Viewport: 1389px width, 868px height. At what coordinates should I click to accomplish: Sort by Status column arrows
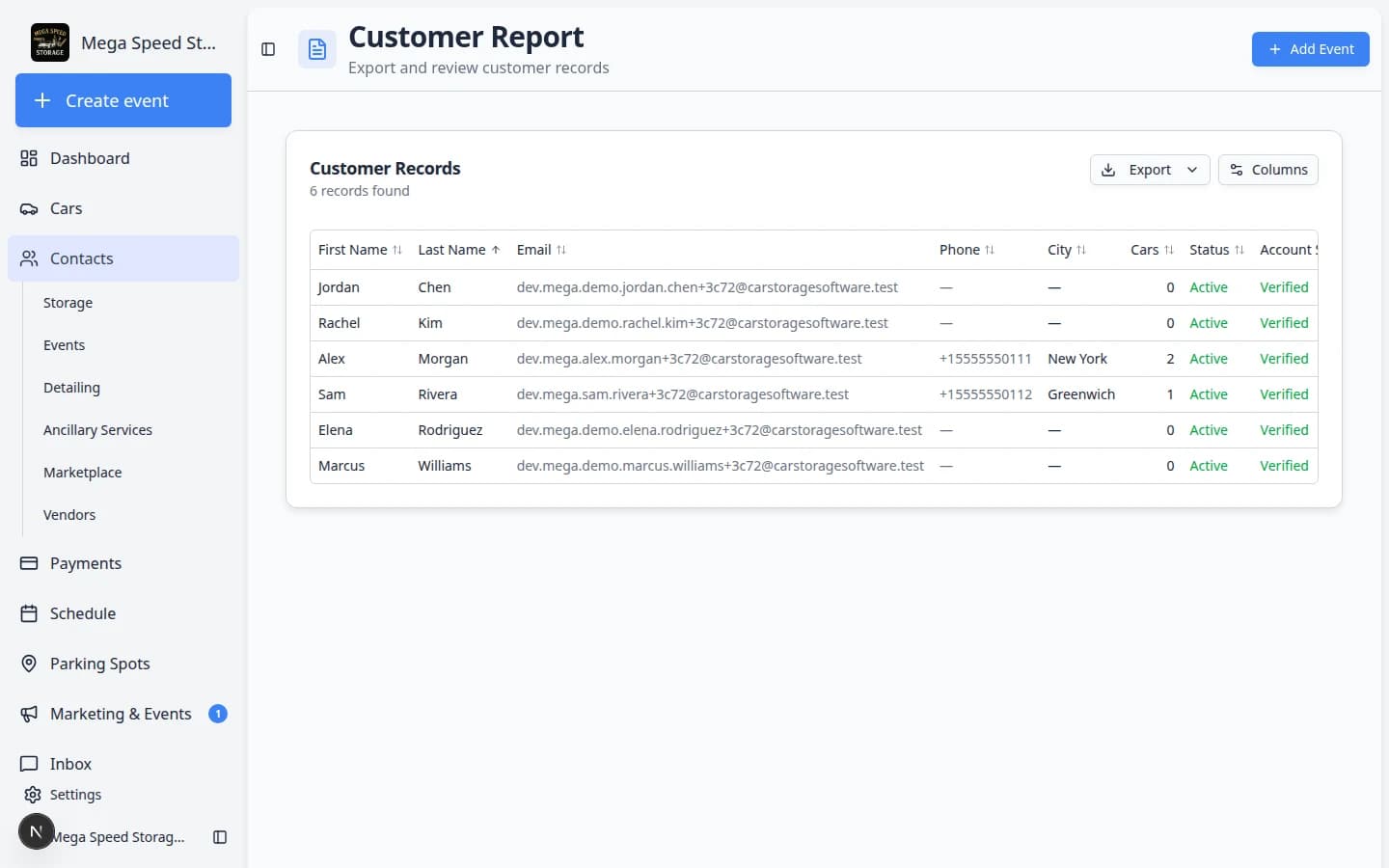click(x=1239, y=250)
